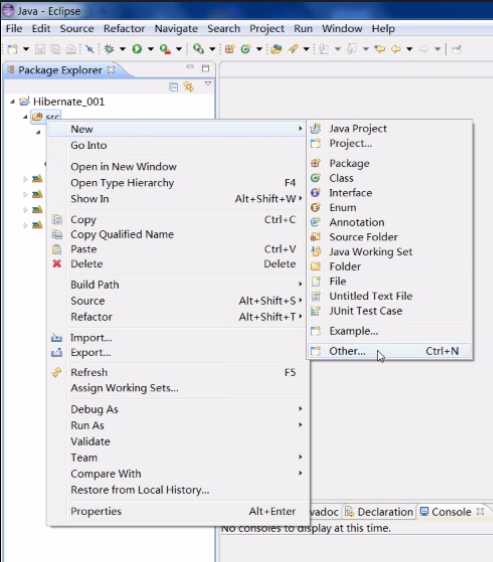This screenshot has height=562, width=493.
Task: Select Restore from Local History...
Action: point(177,490)
